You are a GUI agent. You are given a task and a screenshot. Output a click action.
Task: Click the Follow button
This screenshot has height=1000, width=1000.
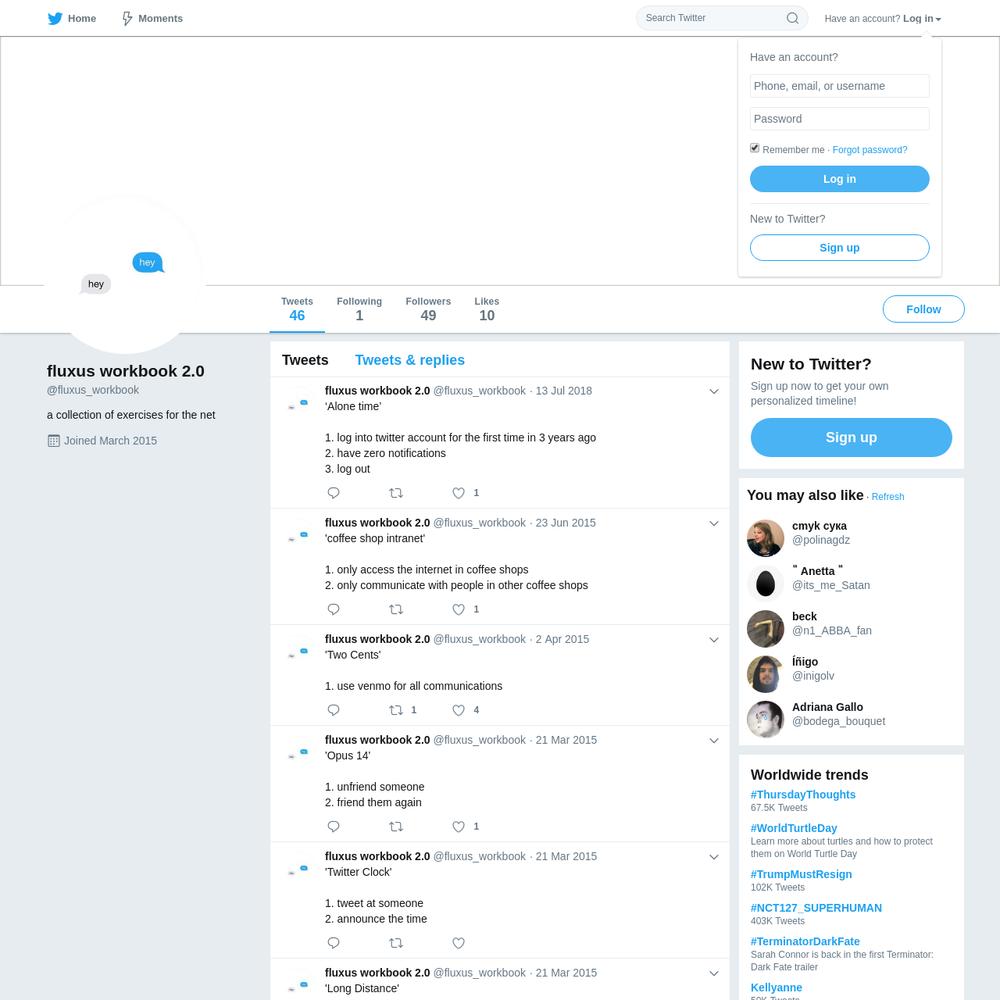[923, 309]
